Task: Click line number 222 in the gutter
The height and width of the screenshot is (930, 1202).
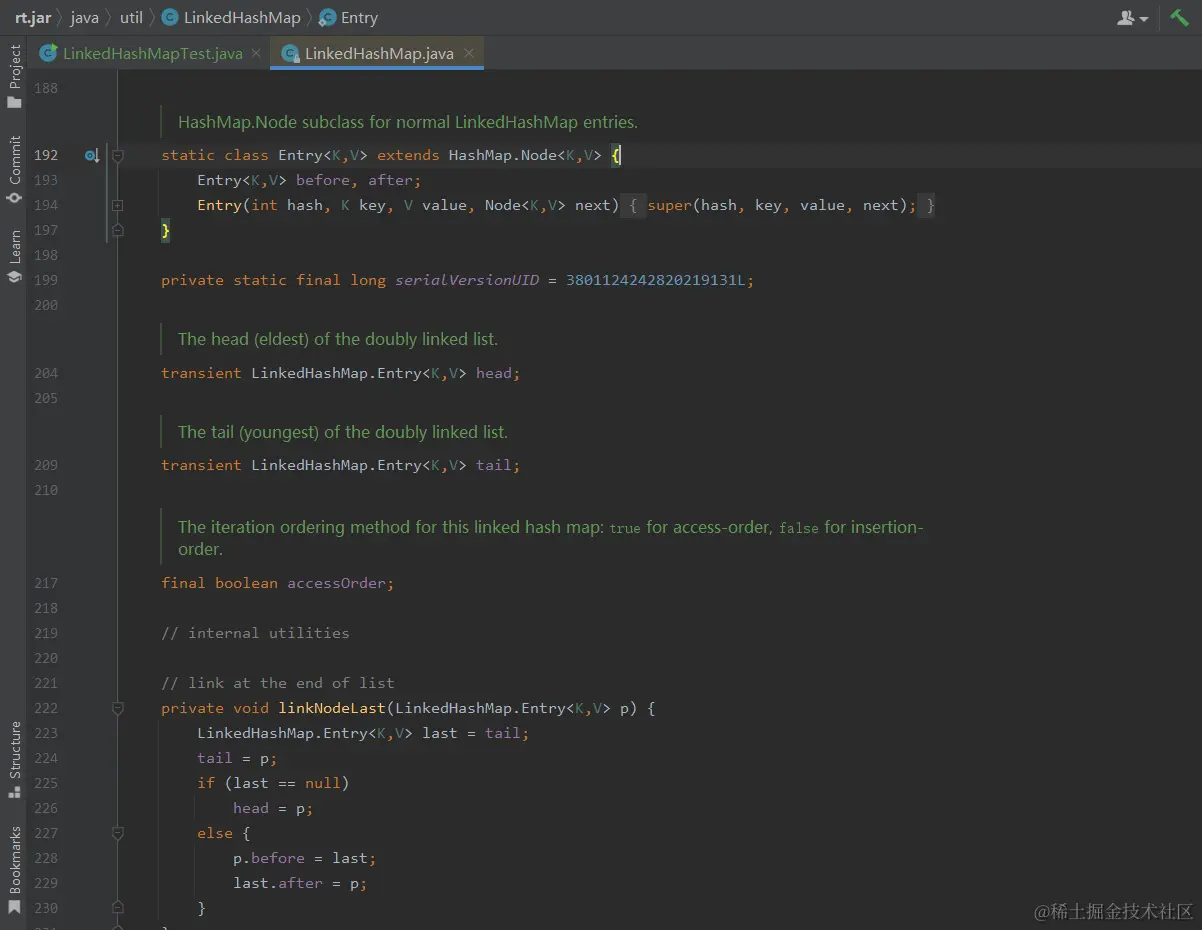Action: tap(46, 708)
